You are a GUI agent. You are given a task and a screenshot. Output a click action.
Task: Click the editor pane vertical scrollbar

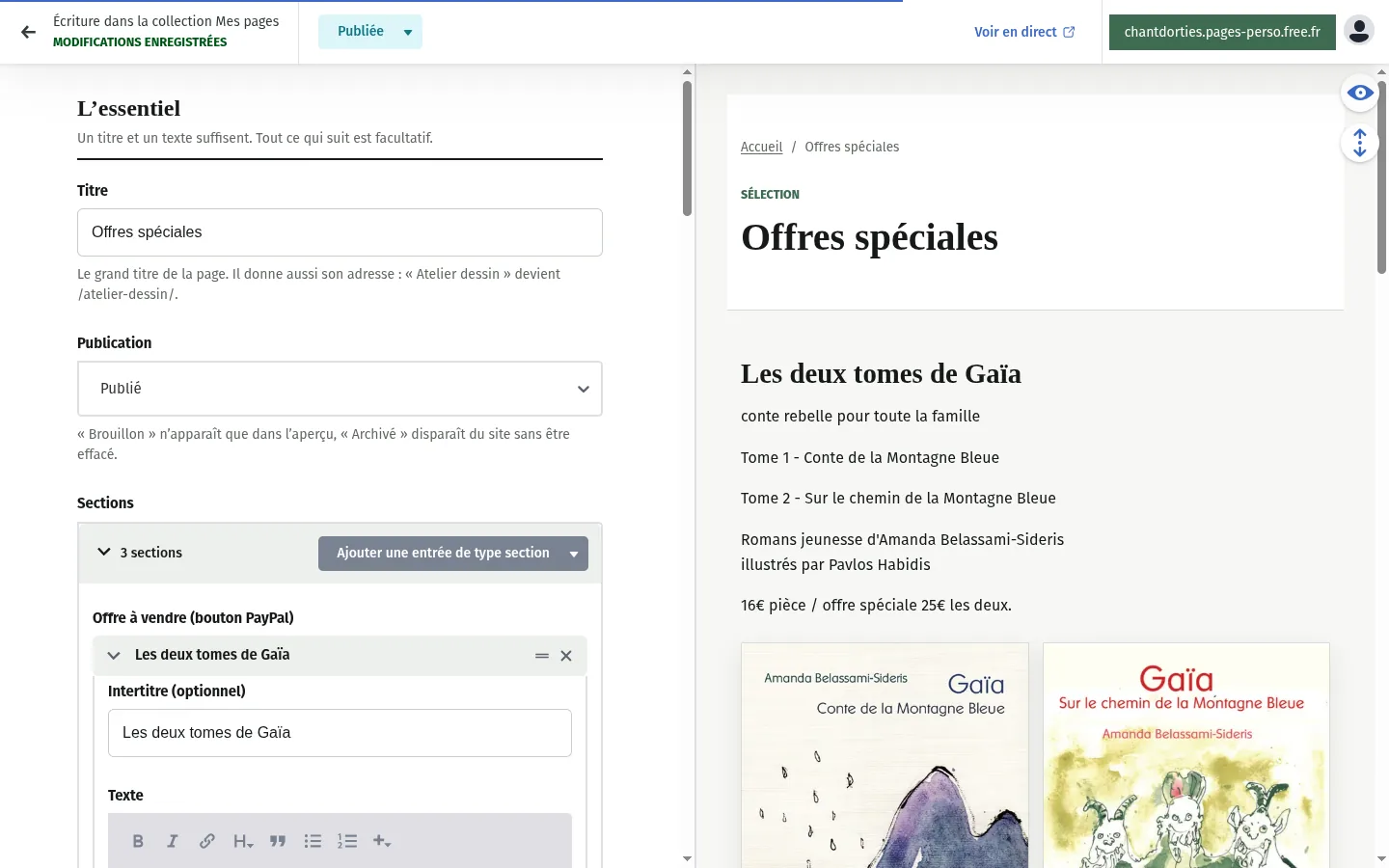tap(687, 148)
